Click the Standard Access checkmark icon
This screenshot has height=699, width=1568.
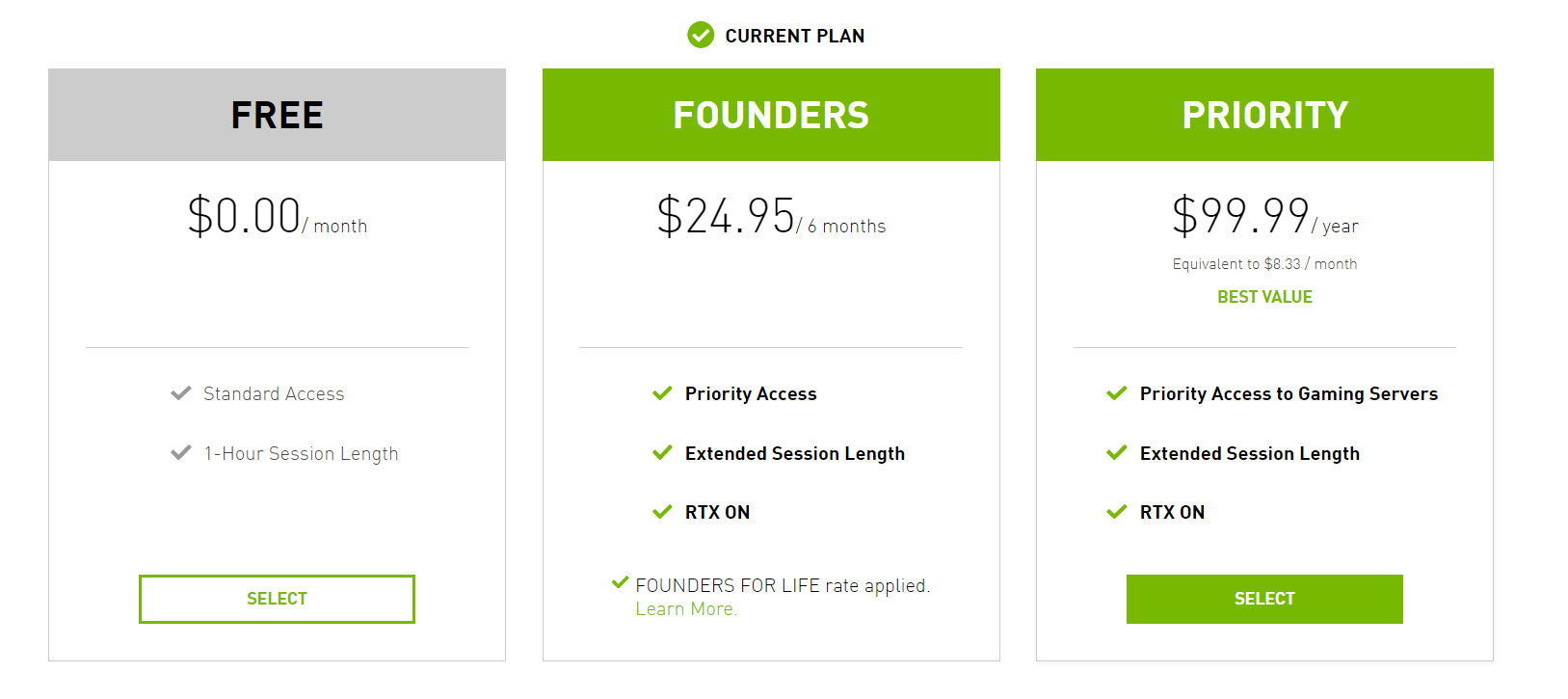click(180, 393)
